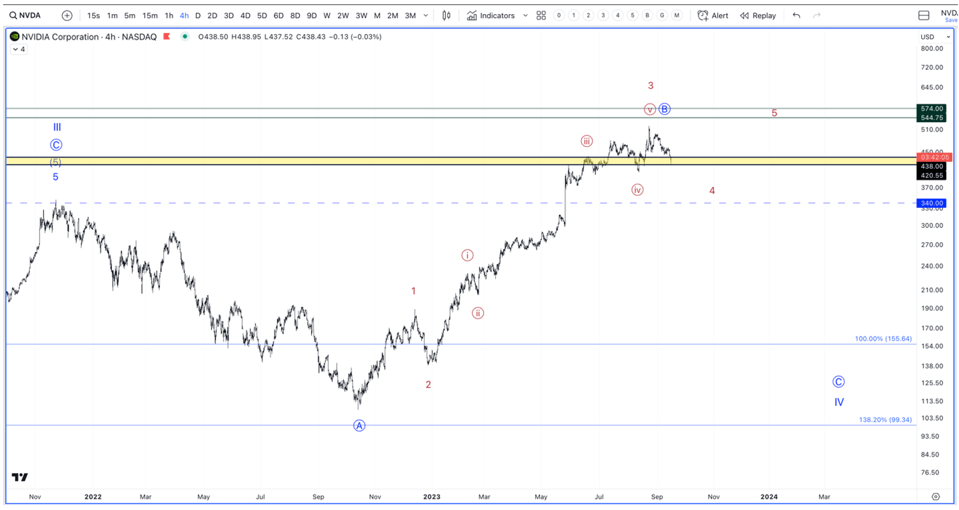This screenshot has height=510, width=959.
Task: Select the circled B wave label
Action: coord(664,109)
